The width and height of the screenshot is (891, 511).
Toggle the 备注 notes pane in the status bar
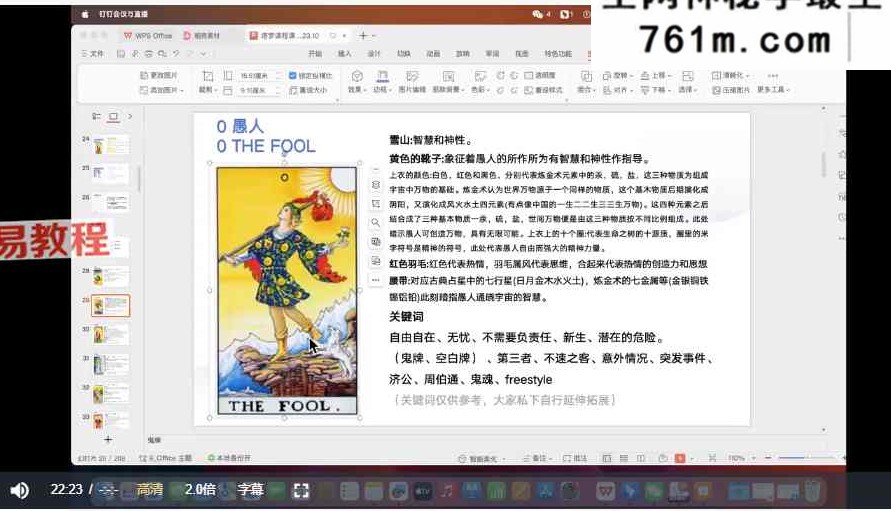[537, 458]
